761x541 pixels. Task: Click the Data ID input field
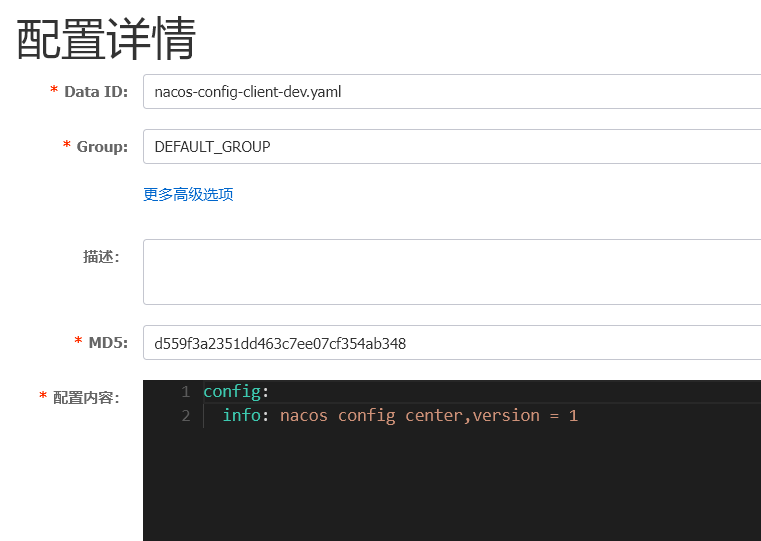point(452,92)
